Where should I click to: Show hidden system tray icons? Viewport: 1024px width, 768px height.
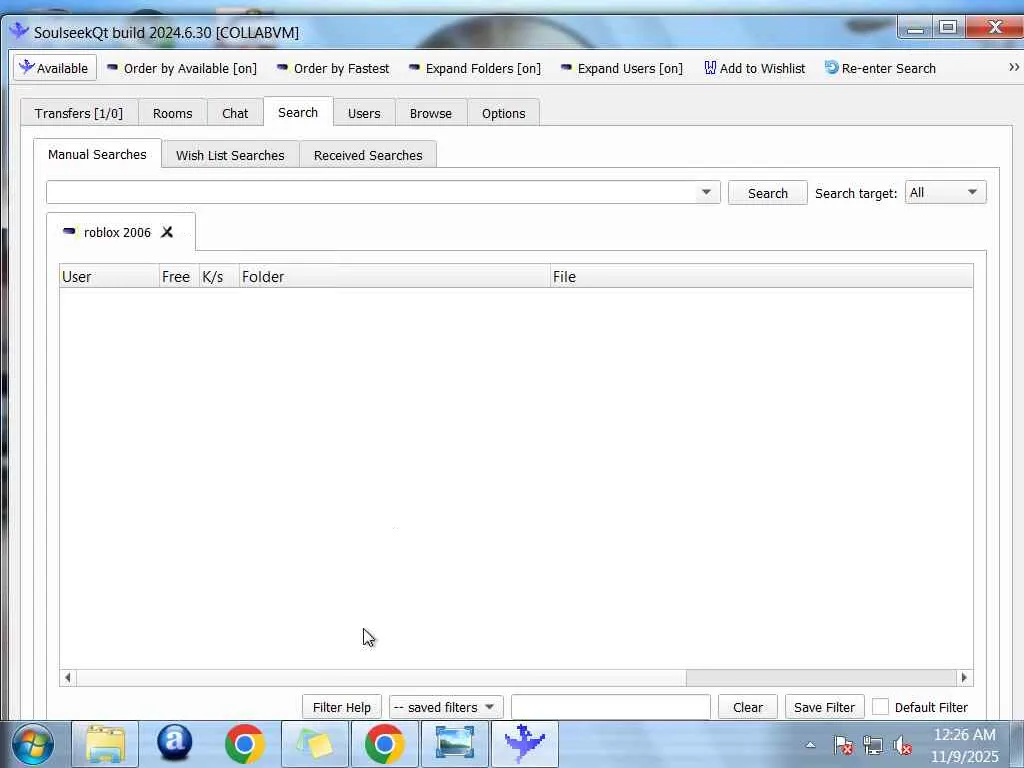810,744
